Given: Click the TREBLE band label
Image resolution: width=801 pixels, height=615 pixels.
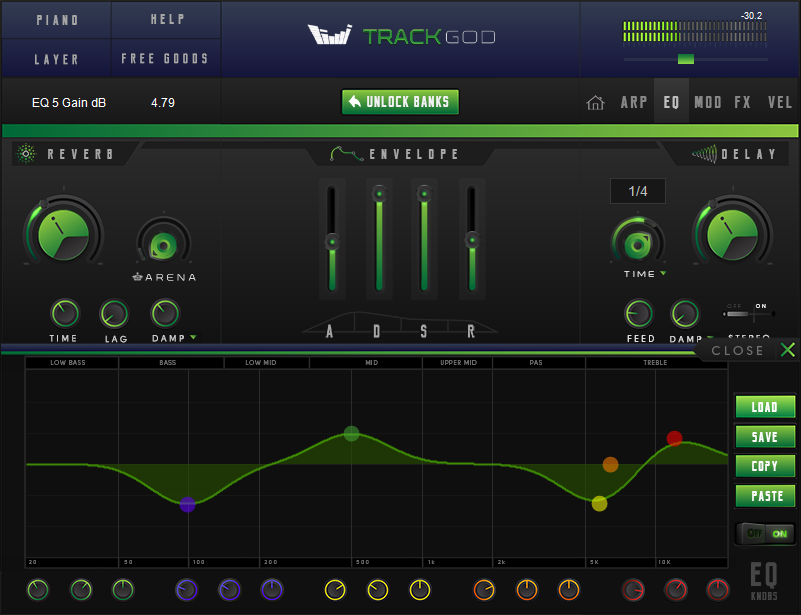Looking at the screenshot, I should pyautogui.click(x=655, y=363).
